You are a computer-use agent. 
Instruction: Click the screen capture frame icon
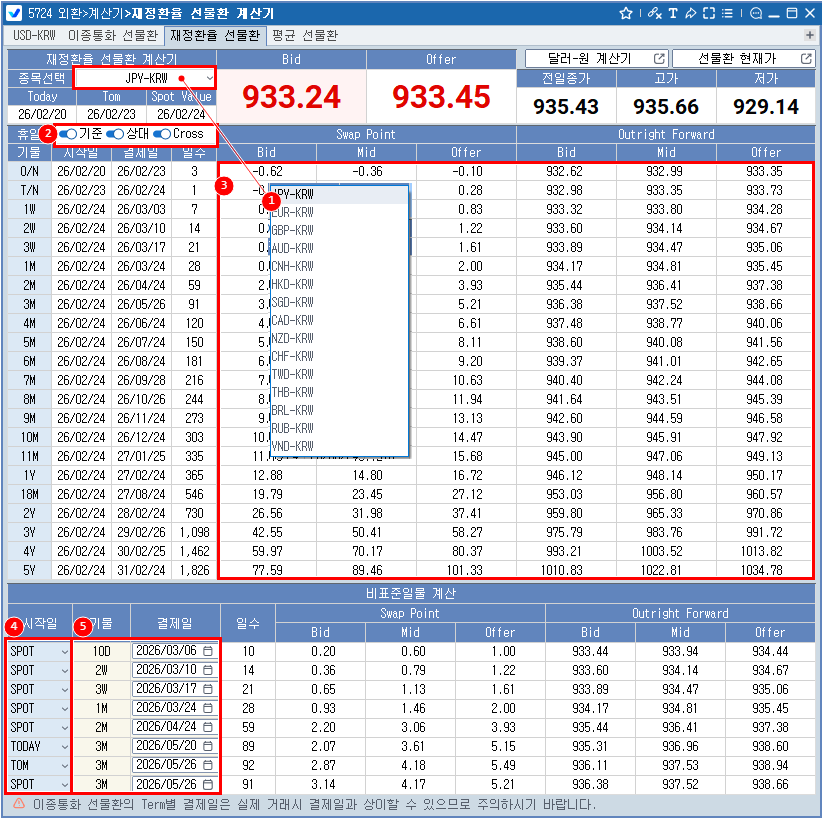(709, 13)
